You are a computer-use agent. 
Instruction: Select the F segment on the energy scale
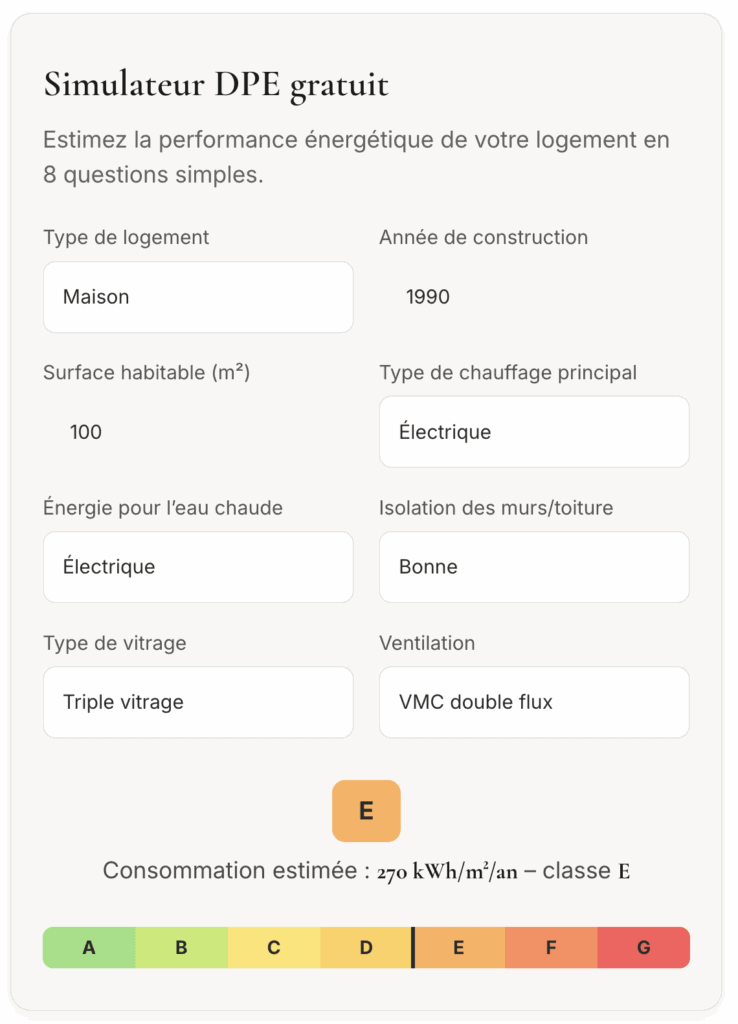(x=551, y=947)
